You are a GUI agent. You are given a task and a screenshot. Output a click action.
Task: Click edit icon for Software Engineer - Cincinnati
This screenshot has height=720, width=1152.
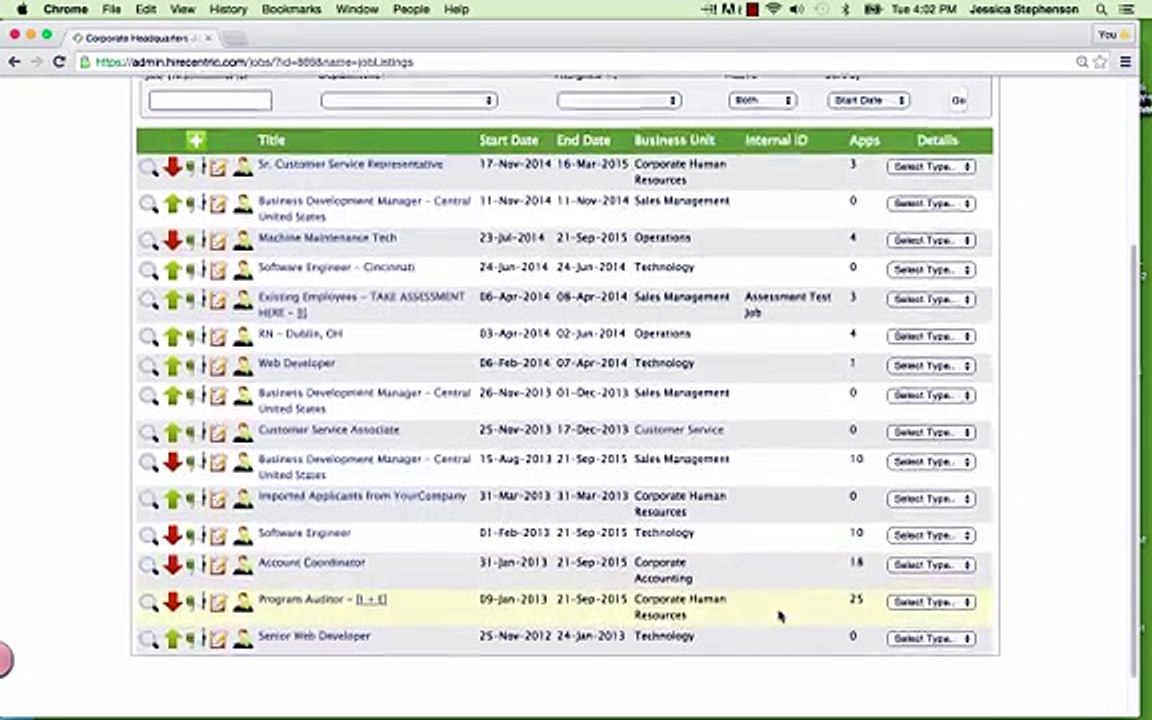click(218, 270)
